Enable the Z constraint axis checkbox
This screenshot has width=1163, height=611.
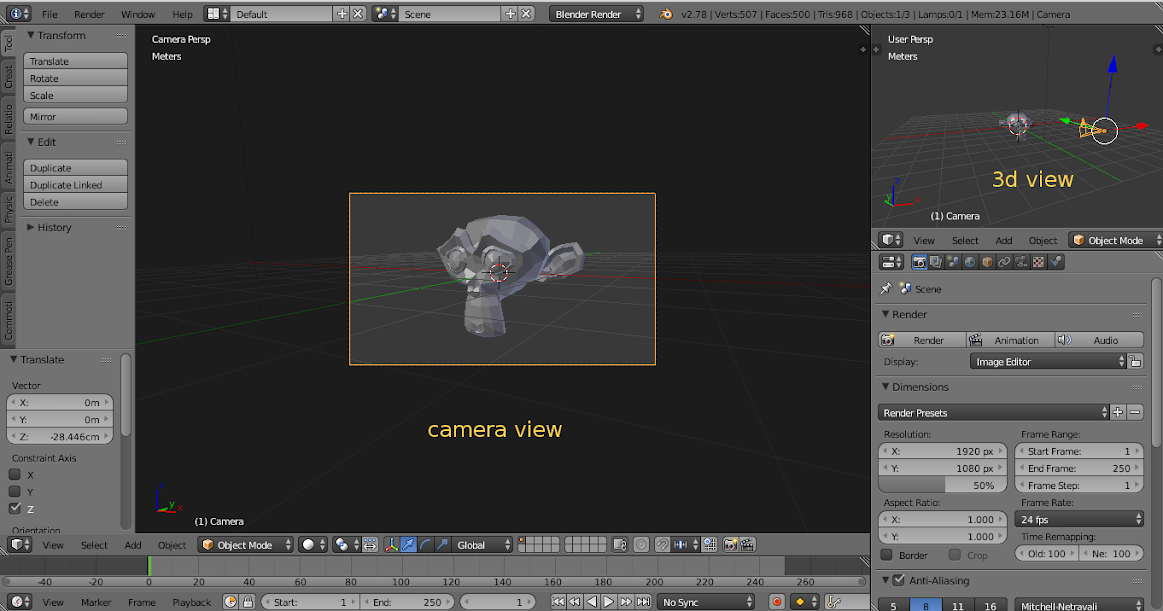tap(15, 508)
